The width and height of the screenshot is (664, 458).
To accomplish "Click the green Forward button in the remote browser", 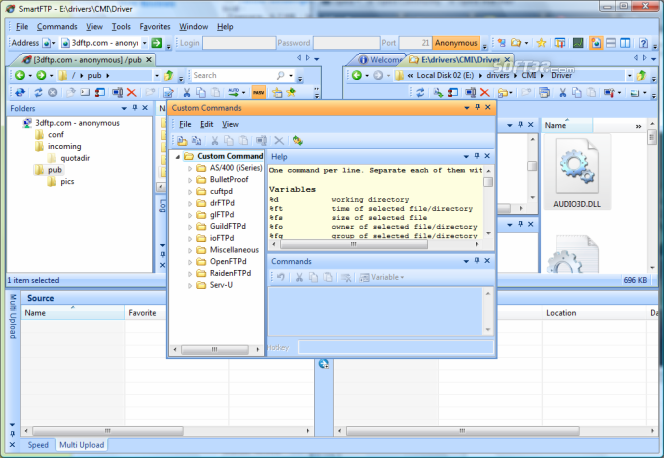I will pos(41,75).
